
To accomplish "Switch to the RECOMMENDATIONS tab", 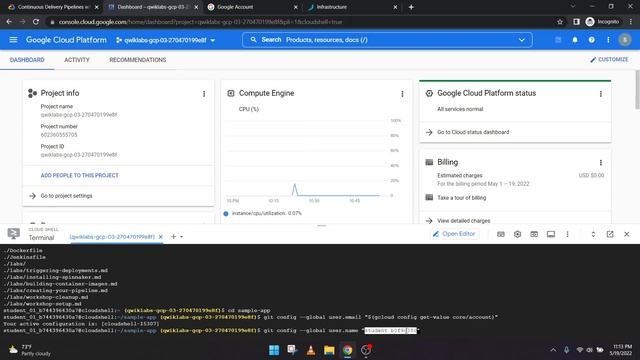I will point(138,60).
